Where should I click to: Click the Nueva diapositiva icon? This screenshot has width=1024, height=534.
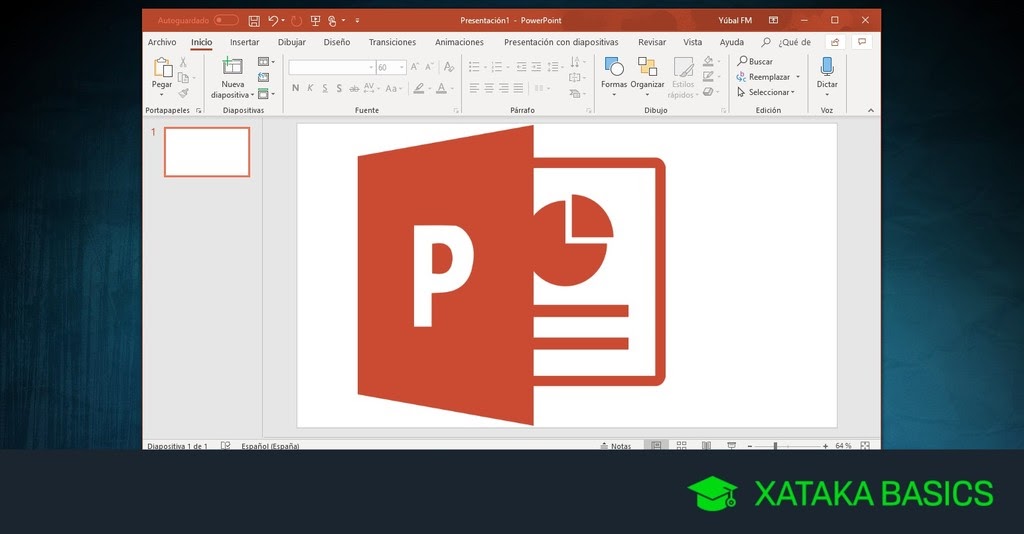click(232, 66)
